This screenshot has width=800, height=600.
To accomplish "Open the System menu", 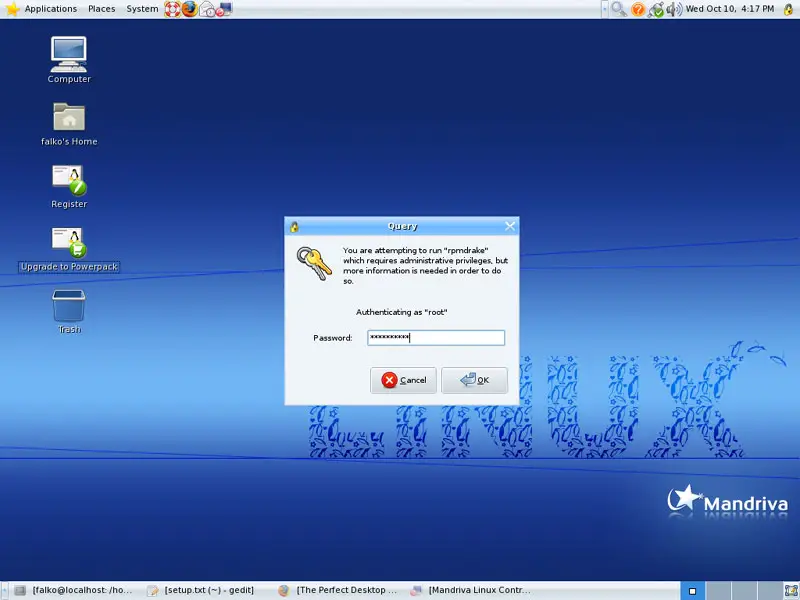I will (142, 9).
